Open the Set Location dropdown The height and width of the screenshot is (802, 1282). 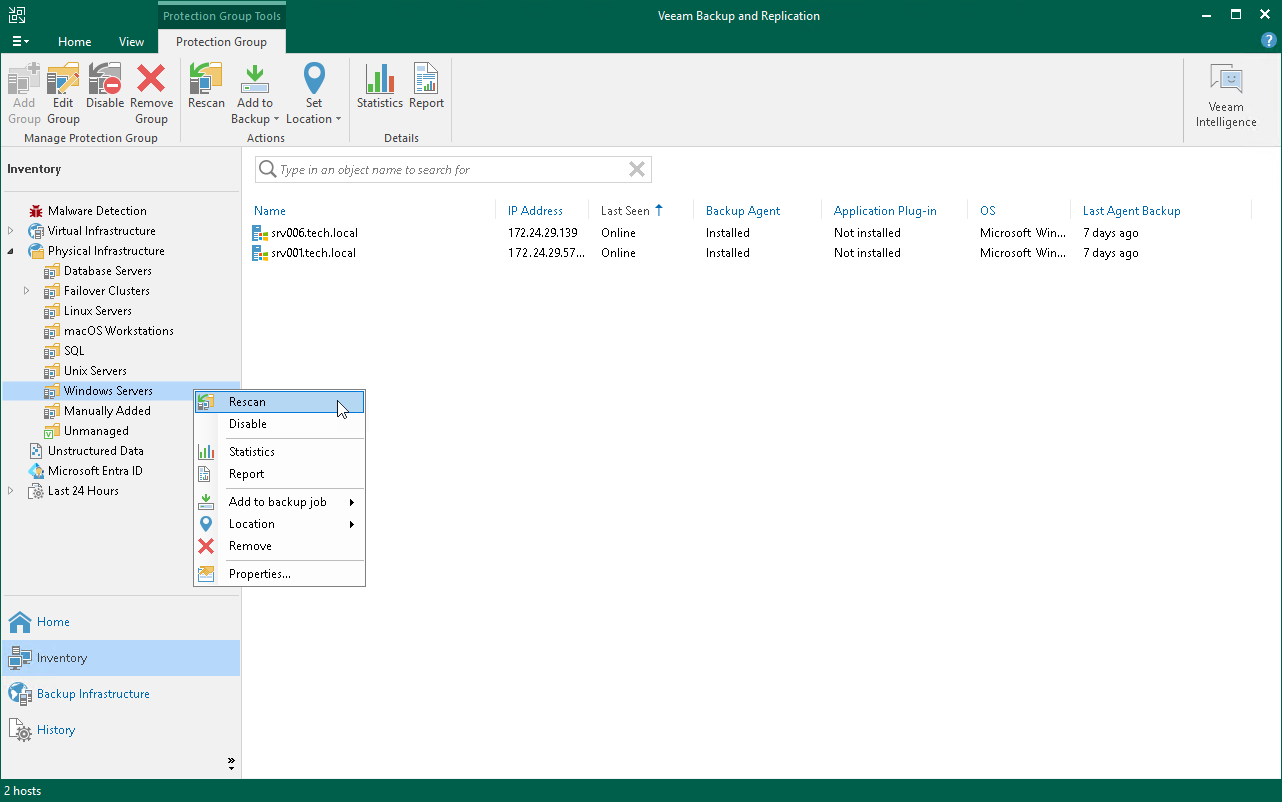click(314, 95)
